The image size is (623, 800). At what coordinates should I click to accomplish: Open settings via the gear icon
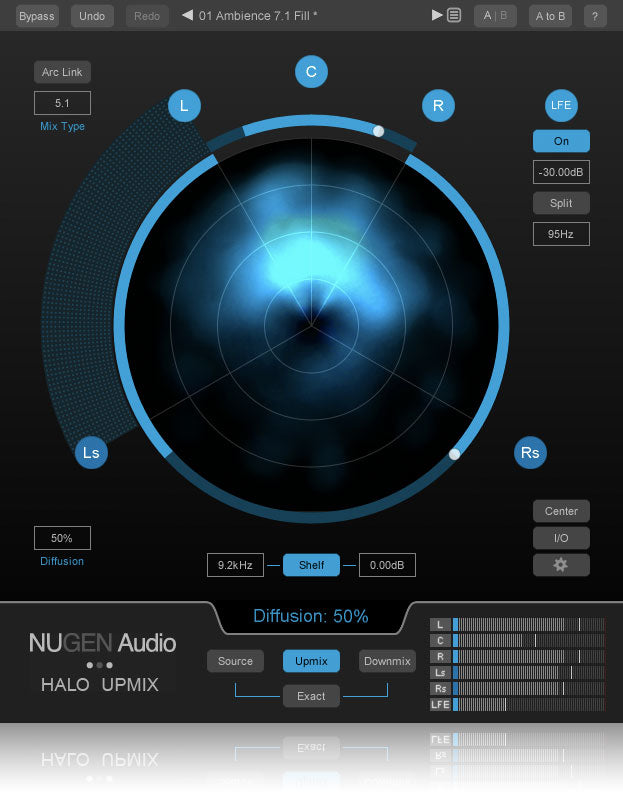click(561, 565)
